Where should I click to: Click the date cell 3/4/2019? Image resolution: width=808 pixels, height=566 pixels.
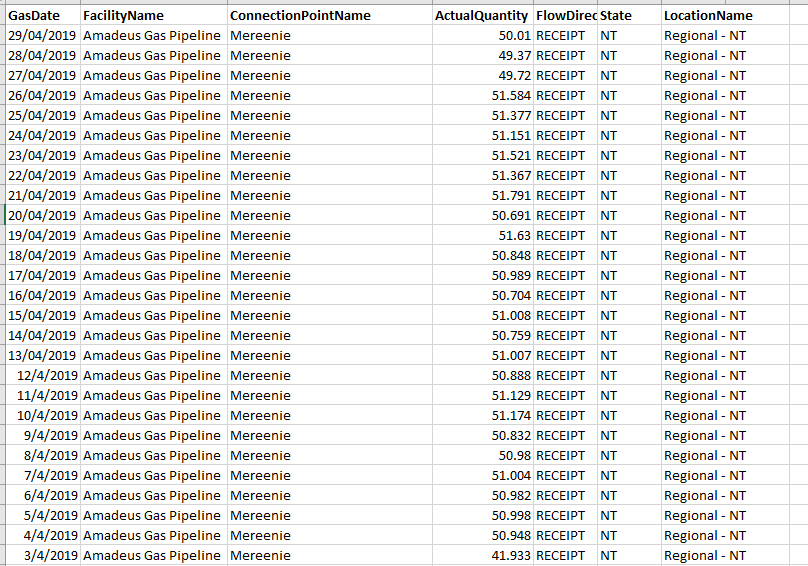click(x=43, y=556)
